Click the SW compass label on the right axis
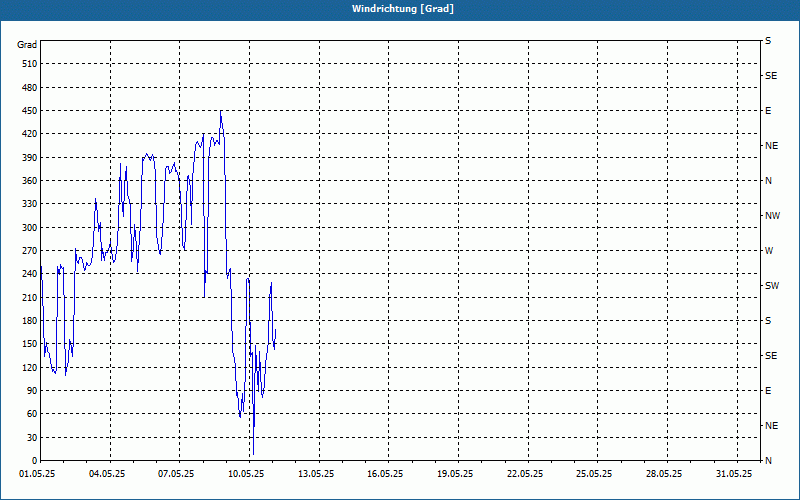Viewport: 800px width, 500px height. click(x=772, y=286)
